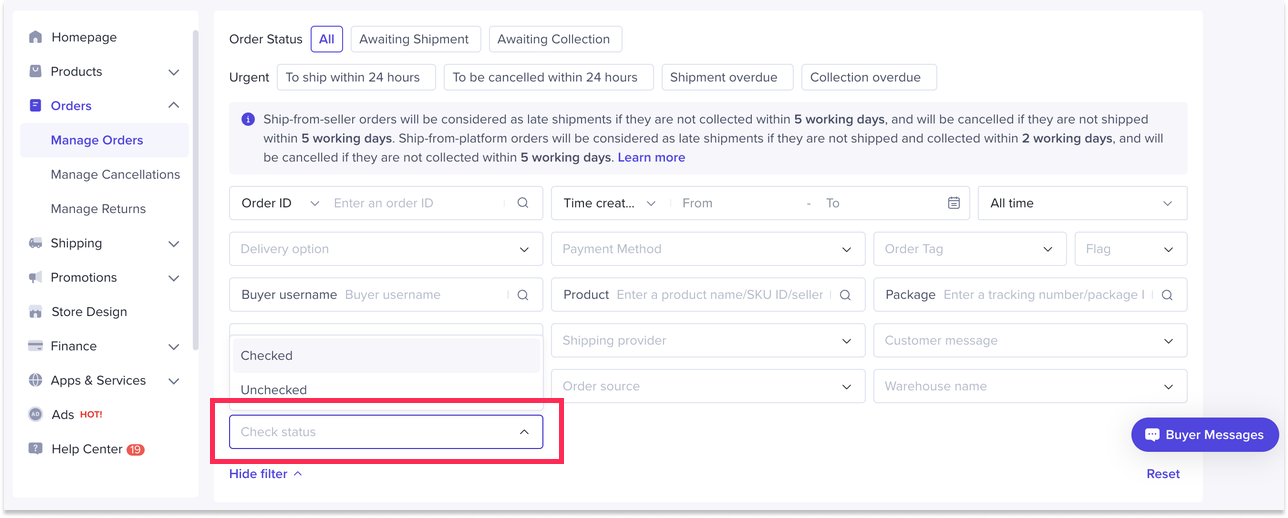The image size is (1288, 518).
Task: Collapse the Orders sidebar section chevron
Action: pyautogui.click(x=173, y=105)
